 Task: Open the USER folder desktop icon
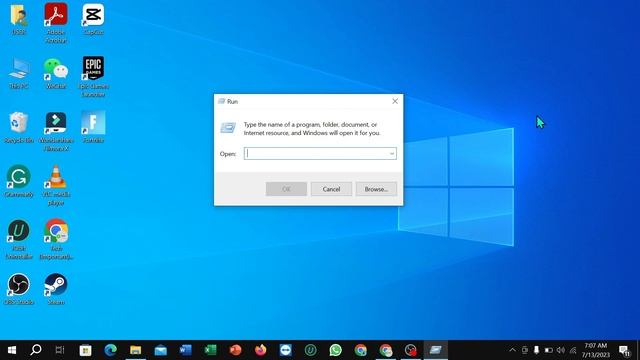[19, 19]
